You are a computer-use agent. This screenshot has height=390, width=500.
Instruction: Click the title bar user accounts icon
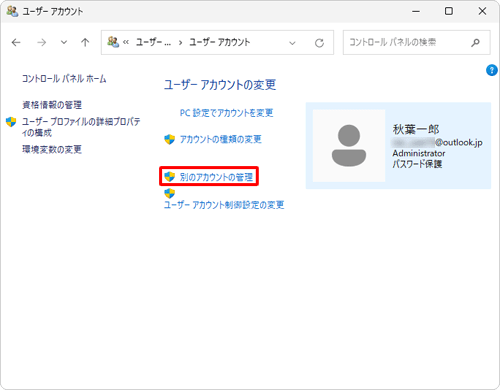tap(12, 11)
